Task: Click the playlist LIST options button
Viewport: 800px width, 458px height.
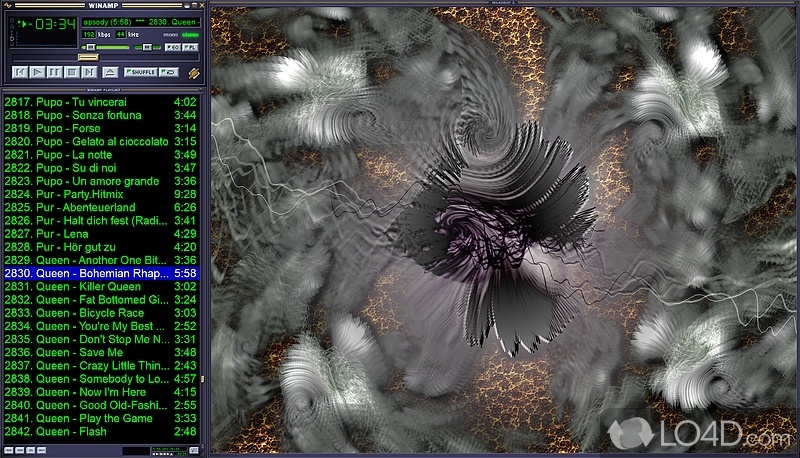Action: [x=194, y=450]
